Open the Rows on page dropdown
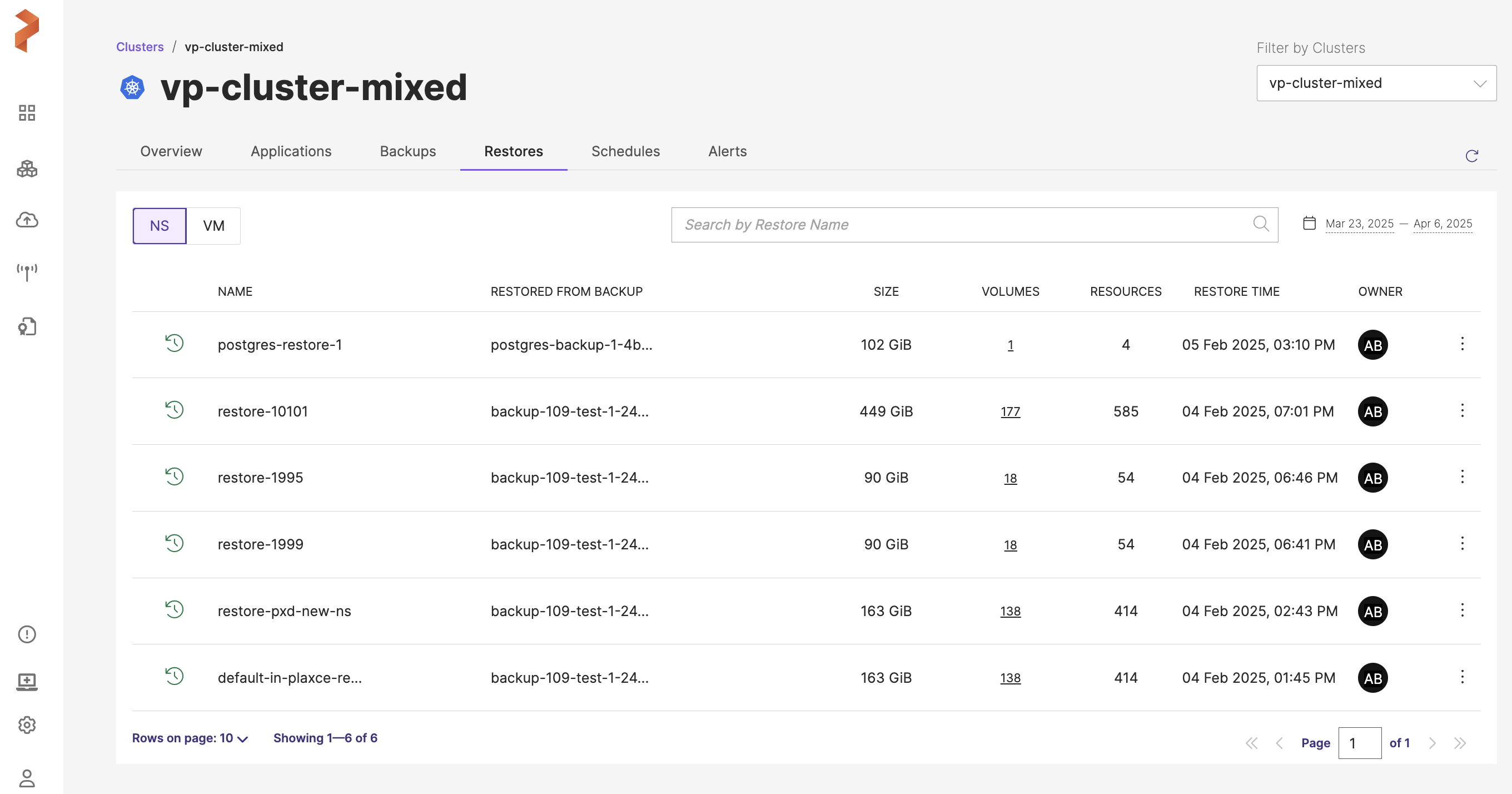This screenshot has height=794, width=1512. [x=190, y=738]
